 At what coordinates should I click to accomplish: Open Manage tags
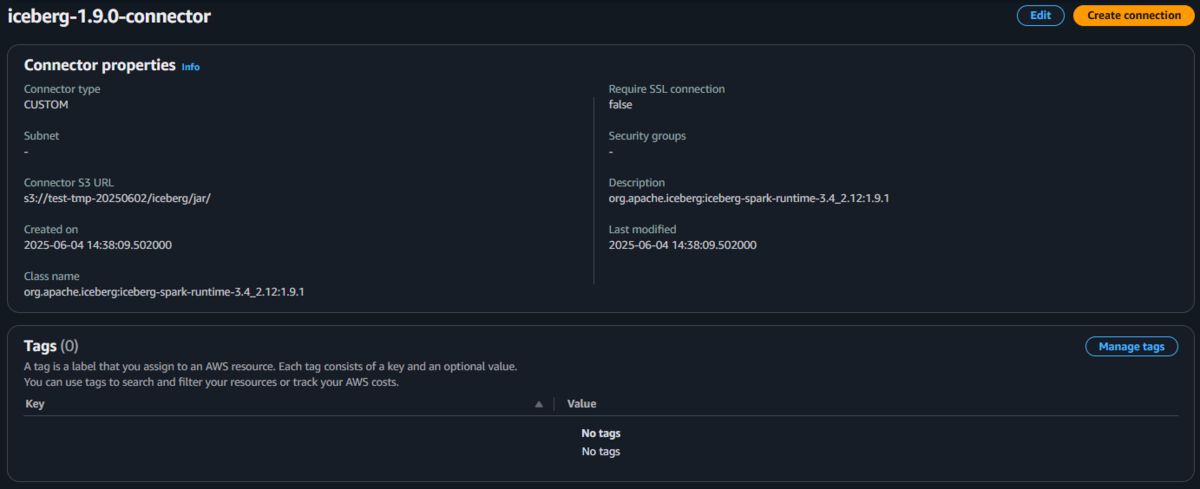point(1131,346)
